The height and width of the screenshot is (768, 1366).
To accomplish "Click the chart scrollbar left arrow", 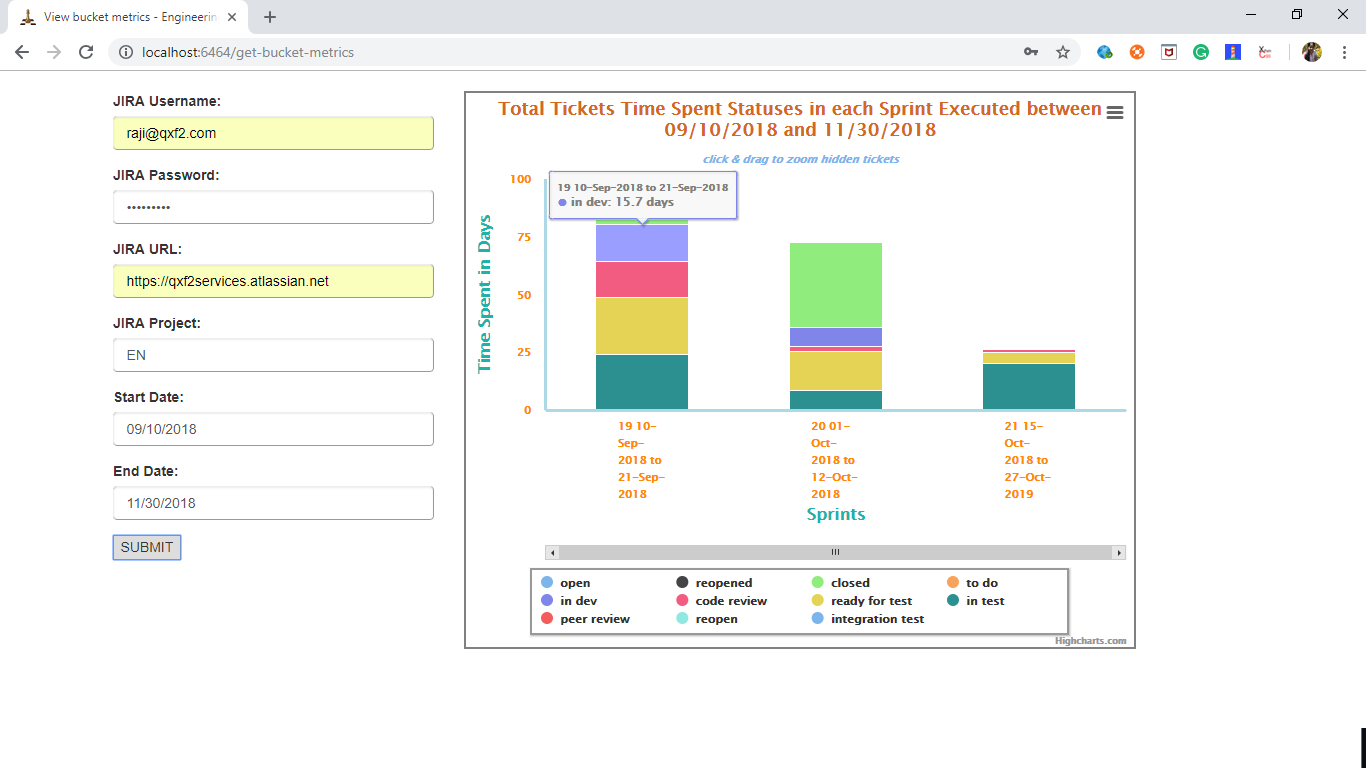I will (x=552, y=552).
